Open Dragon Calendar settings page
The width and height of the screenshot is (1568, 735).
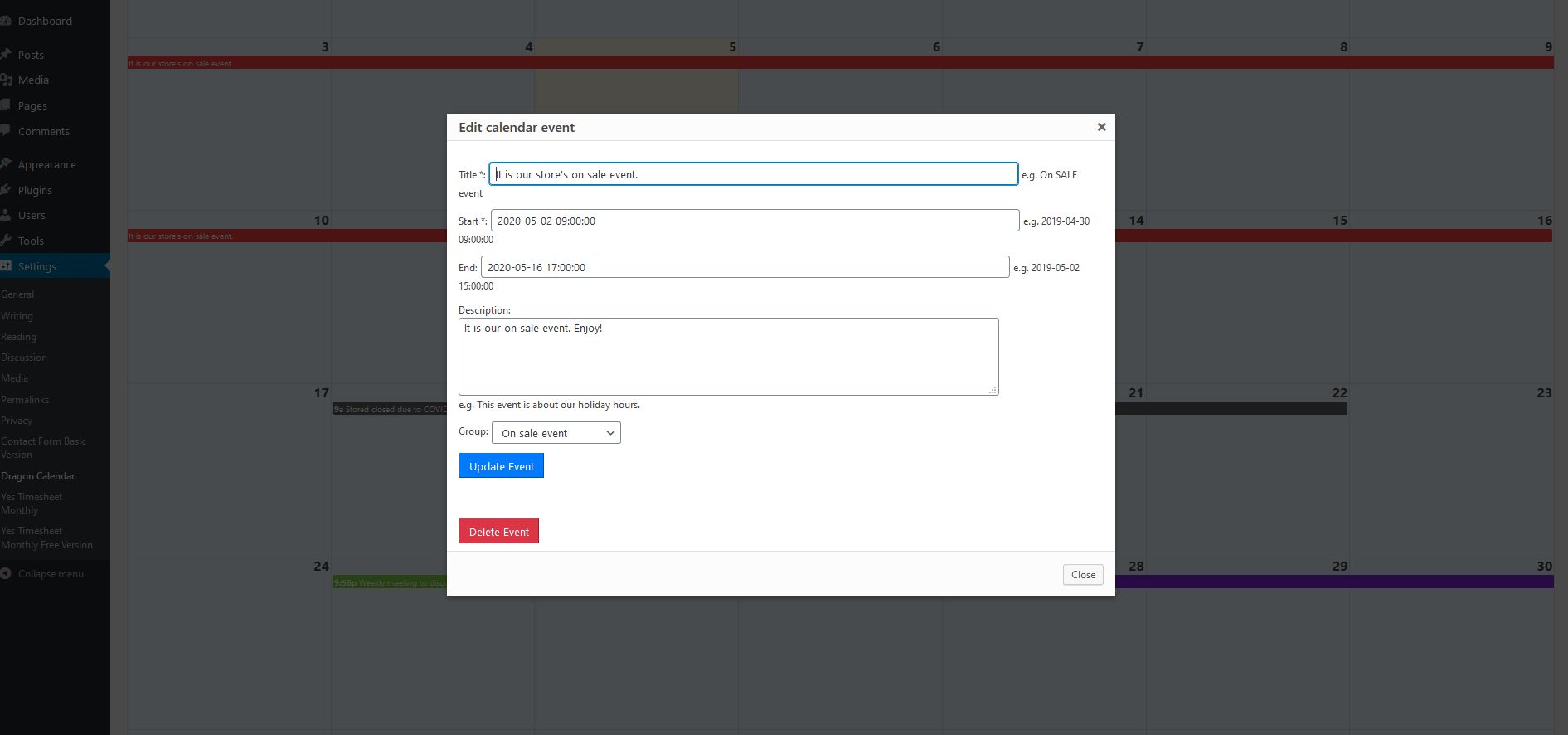tap(38, 476)
